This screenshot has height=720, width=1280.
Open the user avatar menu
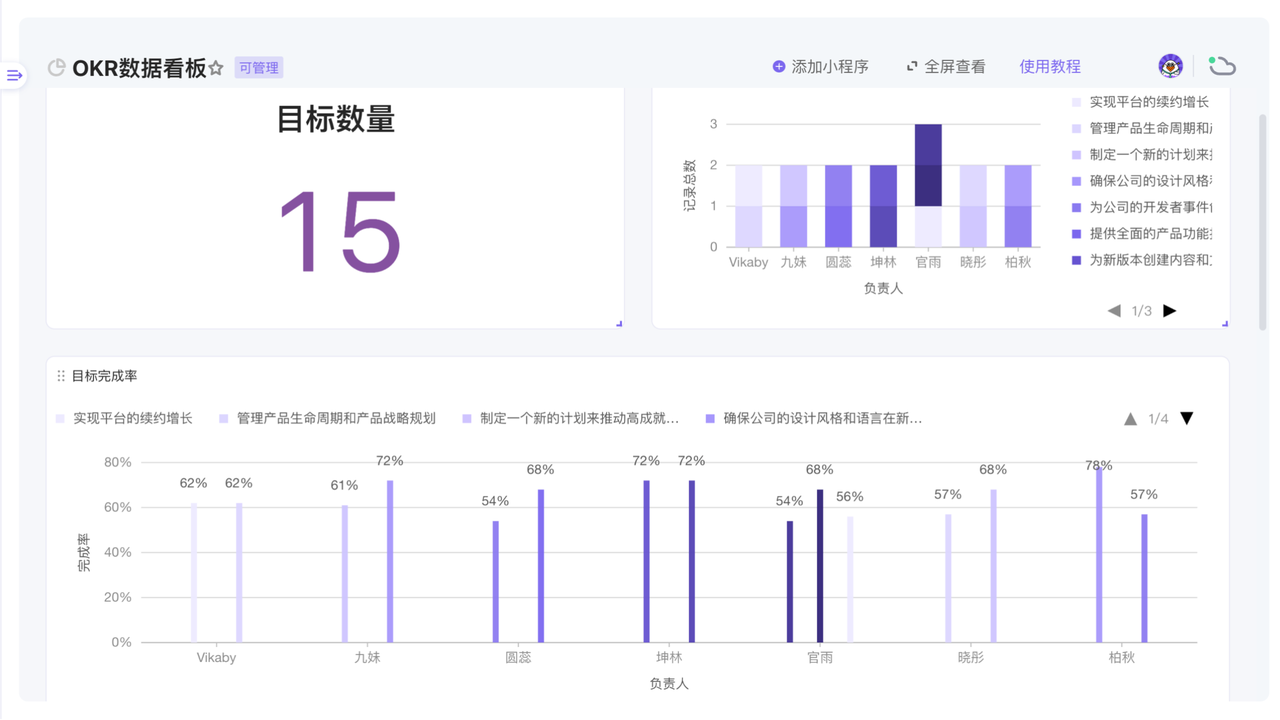point(1170,66)
